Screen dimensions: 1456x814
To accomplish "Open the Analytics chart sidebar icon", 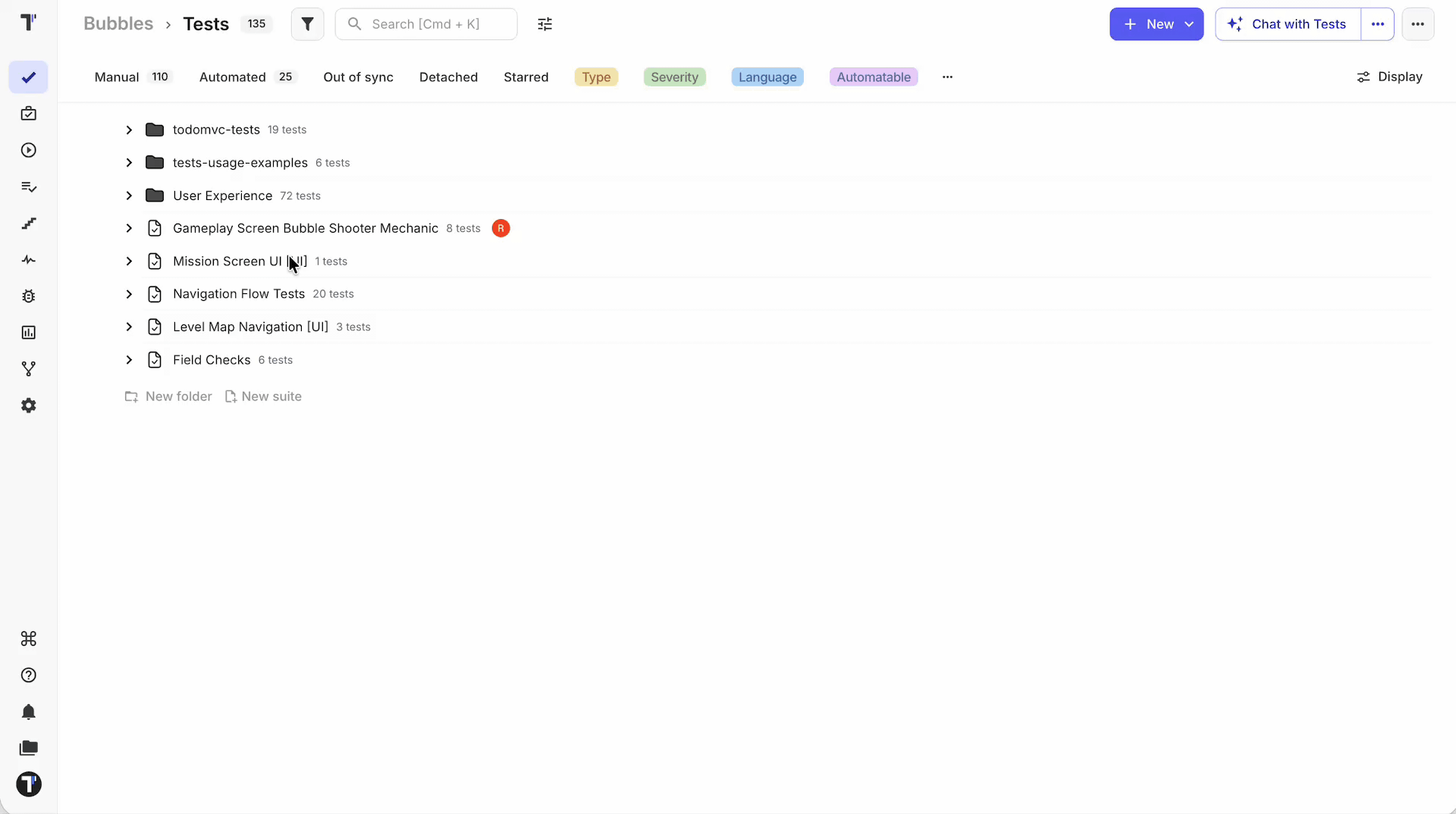I will 28,333.
